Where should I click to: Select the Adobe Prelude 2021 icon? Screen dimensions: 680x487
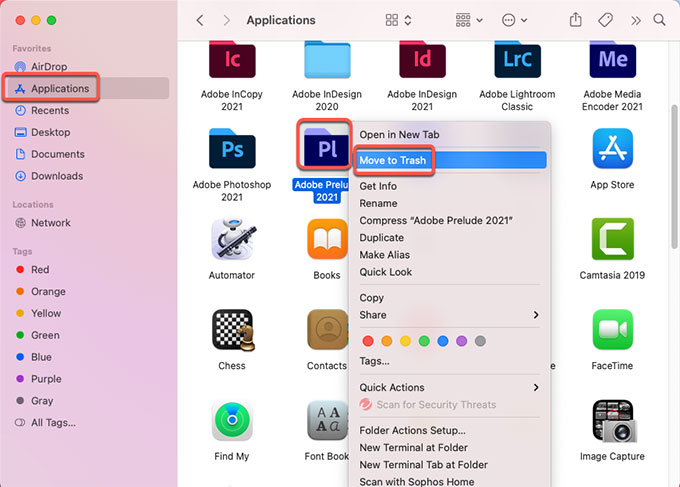point(326,149)
